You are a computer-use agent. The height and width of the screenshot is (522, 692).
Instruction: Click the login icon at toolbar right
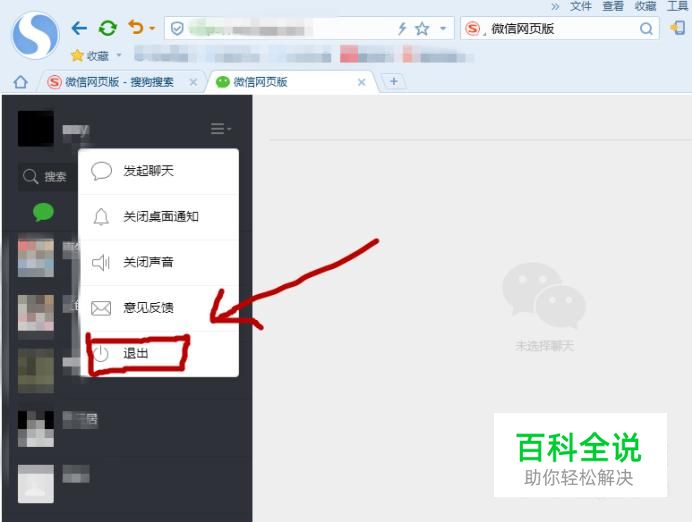pyautogui.click(x=677, y=28)
